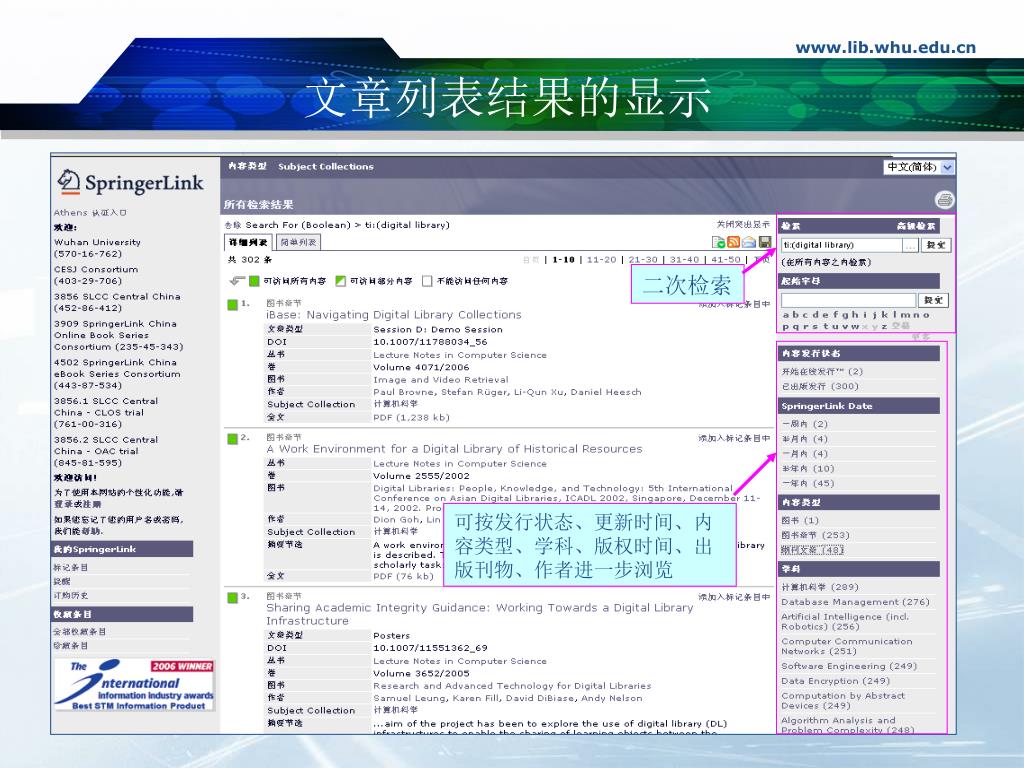Download the PDF (76 kb) link

tap(404, 576)
